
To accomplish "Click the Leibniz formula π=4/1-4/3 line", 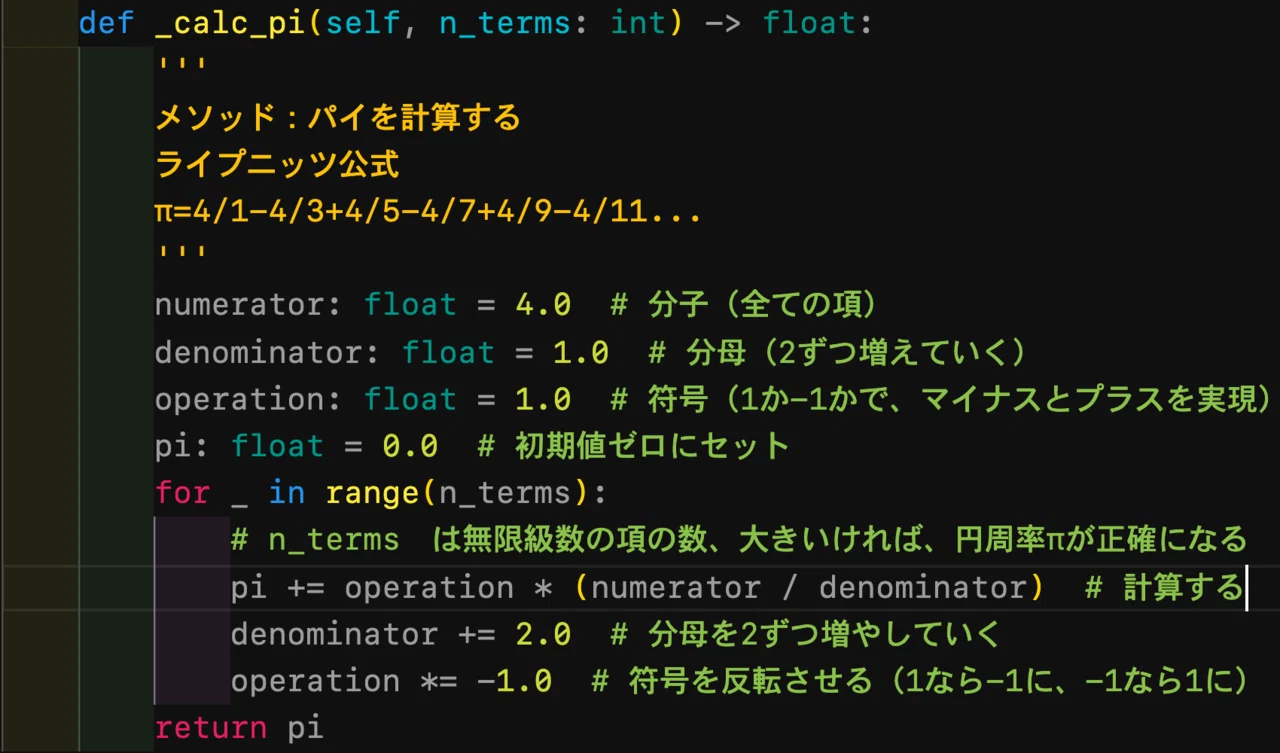I will 428,212.
